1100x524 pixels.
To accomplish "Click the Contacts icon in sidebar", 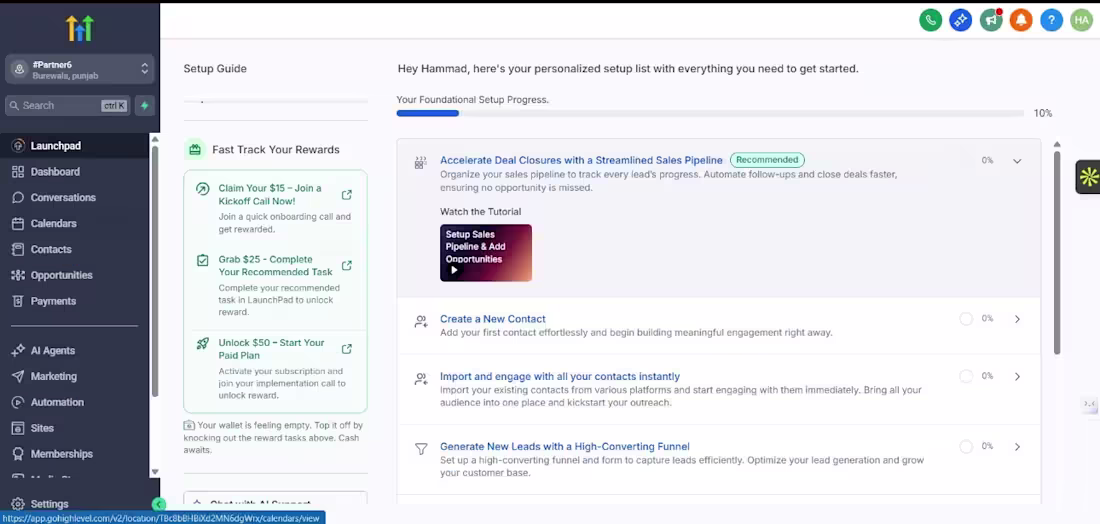I will pos(18,249).
